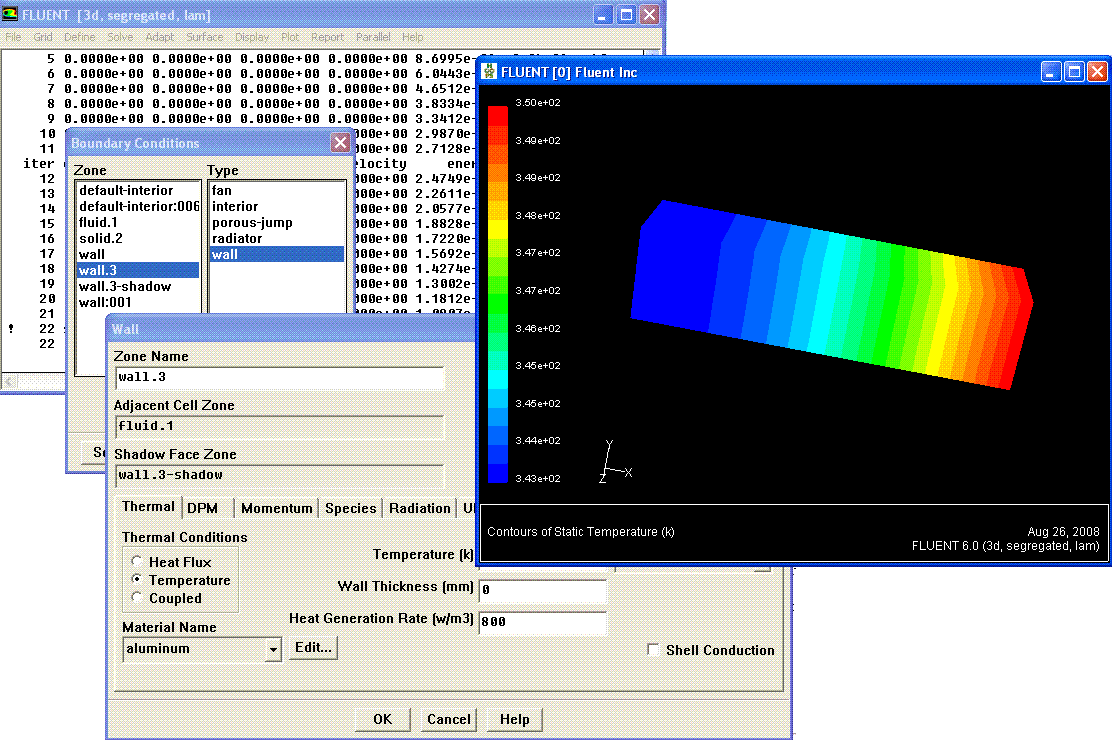The width and height of the screenshot is (1112, 740).
Task: Minimize the main FLUENT console window
Action: click(x=602, y=15)
